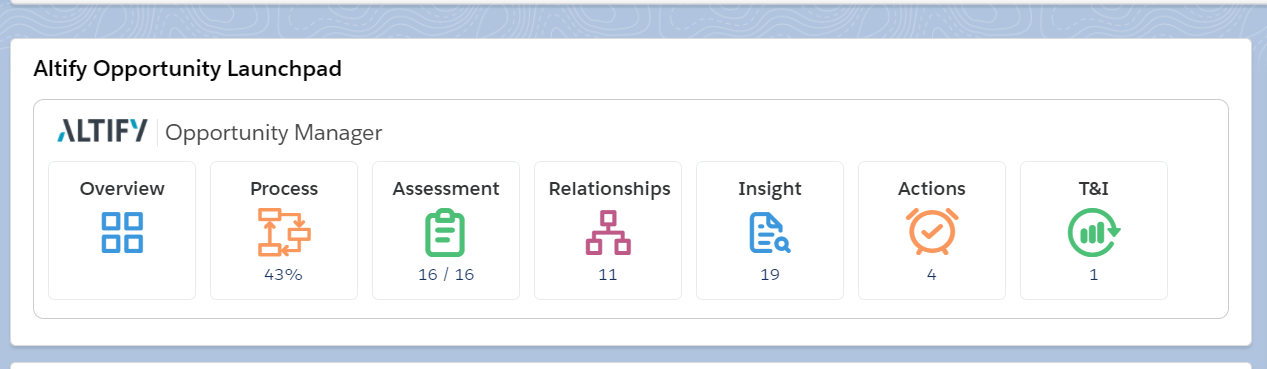Go to the Relationships tile label
Screen dimensions: 1267x369
[x=609, y=188]
